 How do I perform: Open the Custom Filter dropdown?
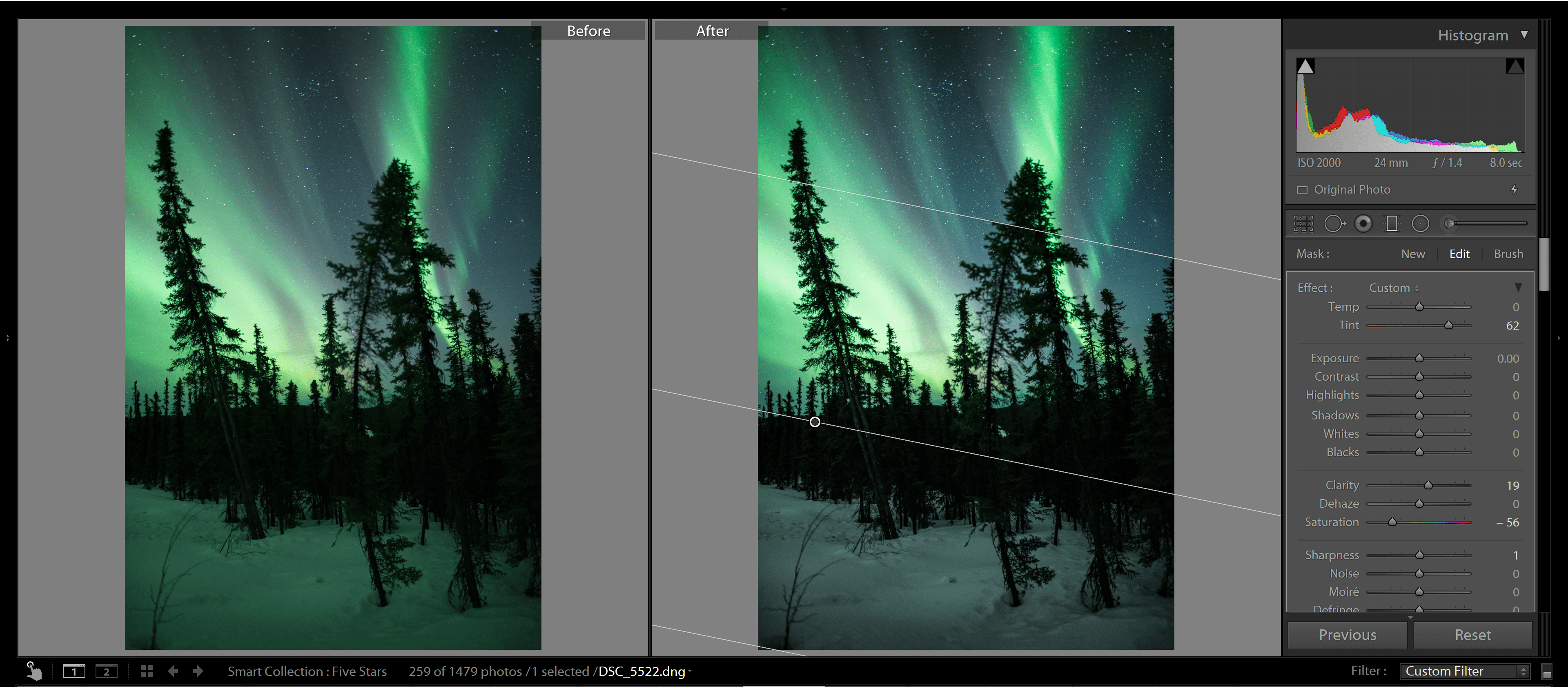pos(1464,671)
